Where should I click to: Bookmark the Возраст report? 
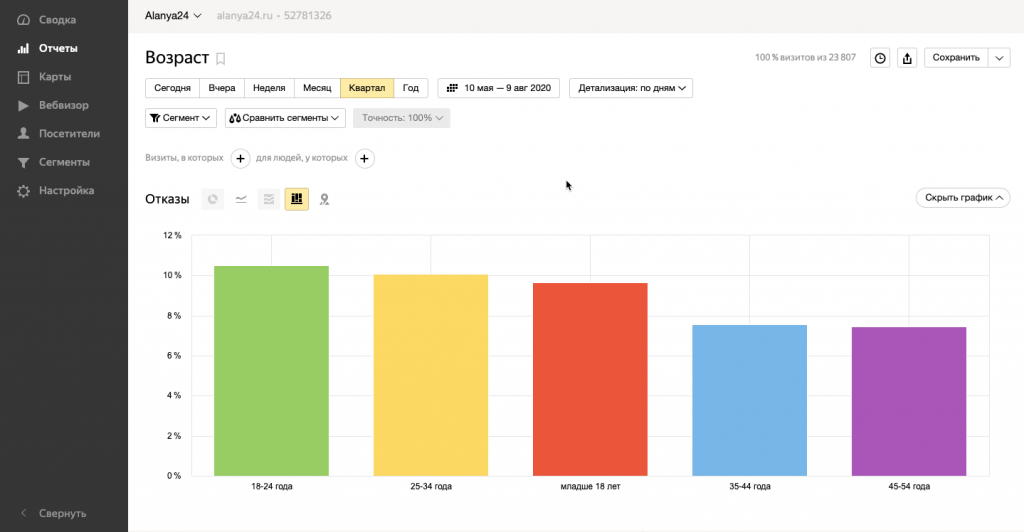point(221,59)
